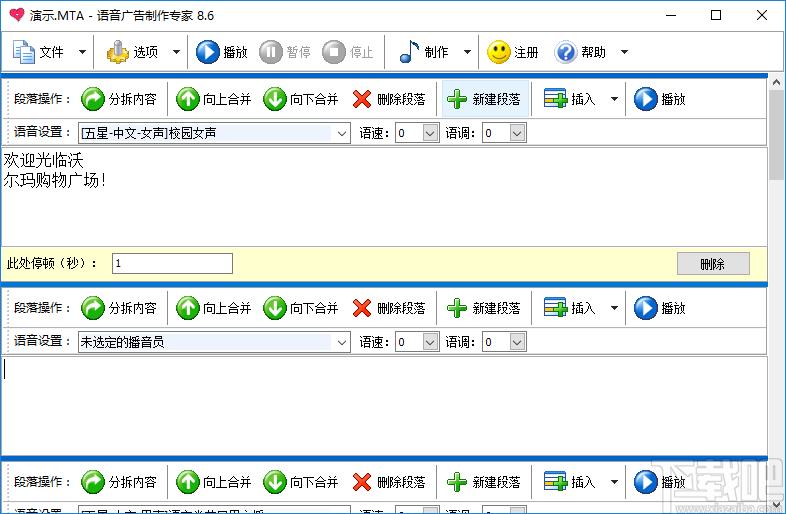Click 向下合并 in third paragraph toolbar
This screenshot has height=514, width=786.
[x=301, y=482]
